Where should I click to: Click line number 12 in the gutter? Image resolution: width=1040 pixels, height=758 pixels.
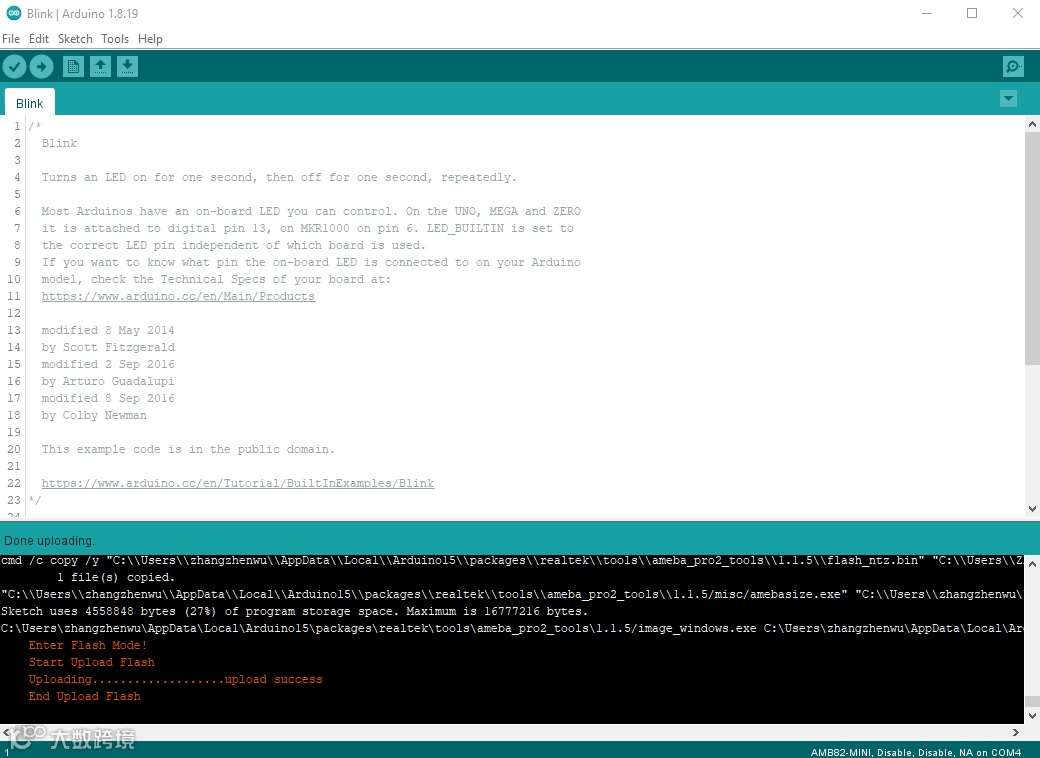pyautogui.click(x=14, y=313)
